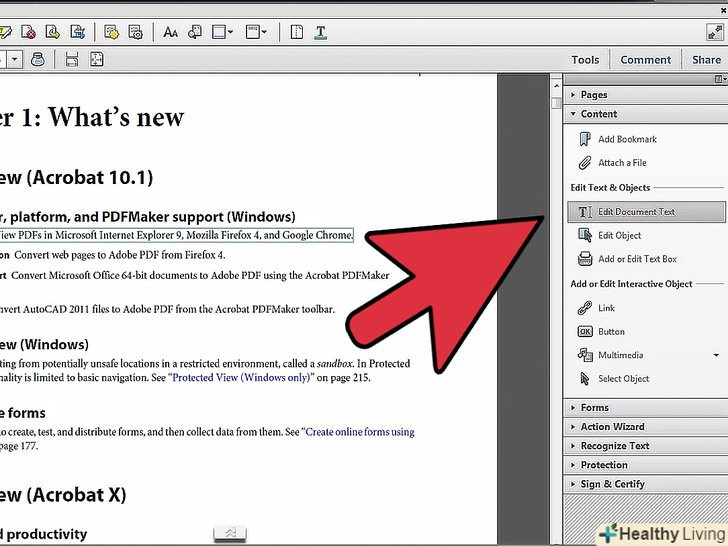Expand the Recognize Text section
728x546 pixels.
pyautogui.click(x=614, y=446)
